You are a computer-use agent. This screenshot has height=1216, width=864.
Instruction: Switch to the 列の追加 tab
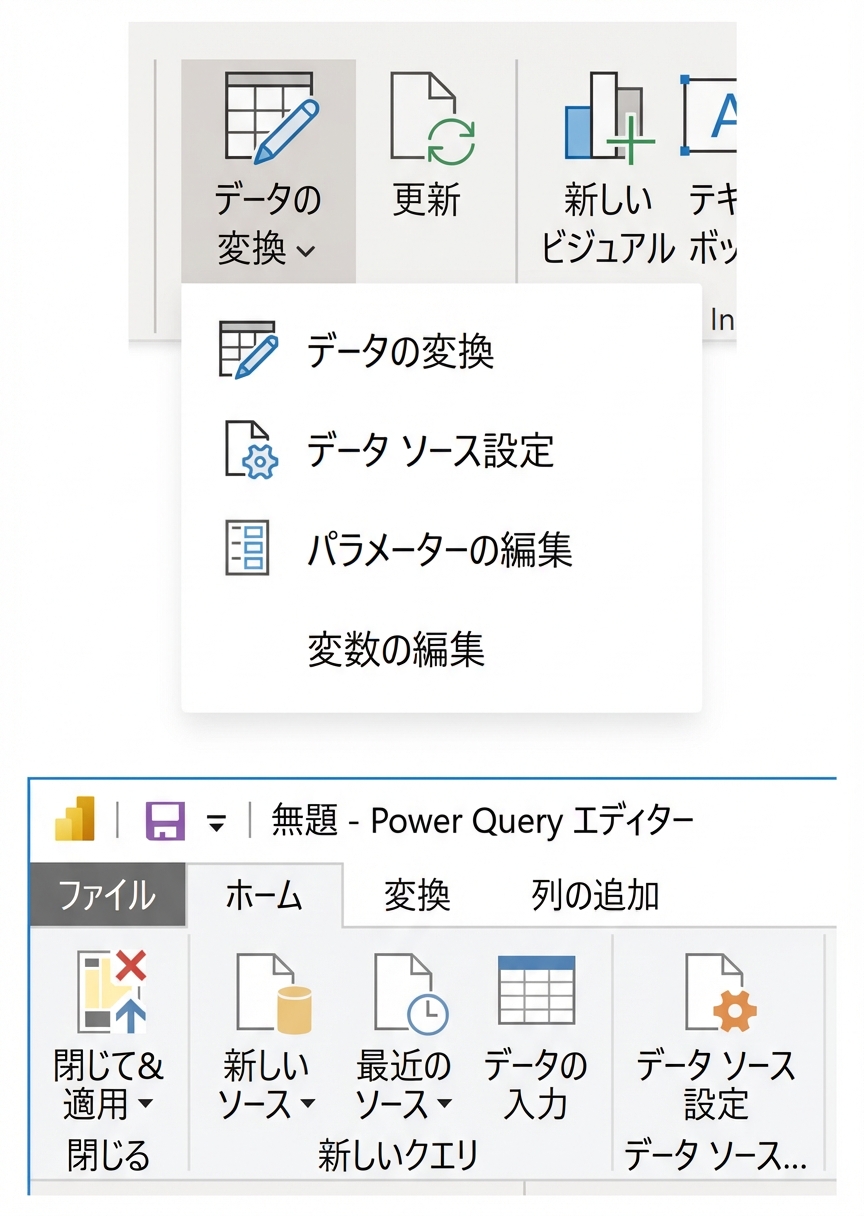(x=596, y=895)
